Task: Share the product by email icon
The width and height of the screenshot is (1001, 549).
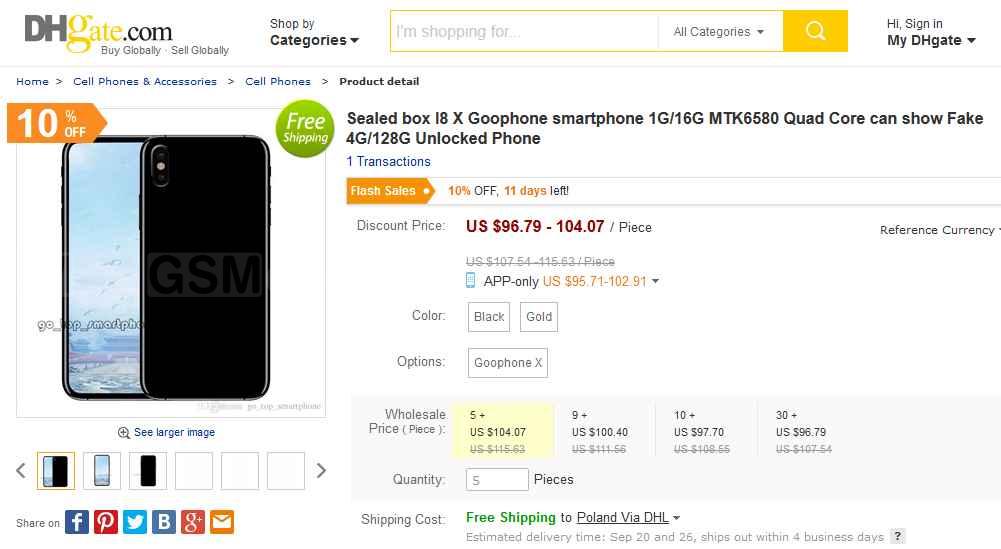Action: pos(222,521)
